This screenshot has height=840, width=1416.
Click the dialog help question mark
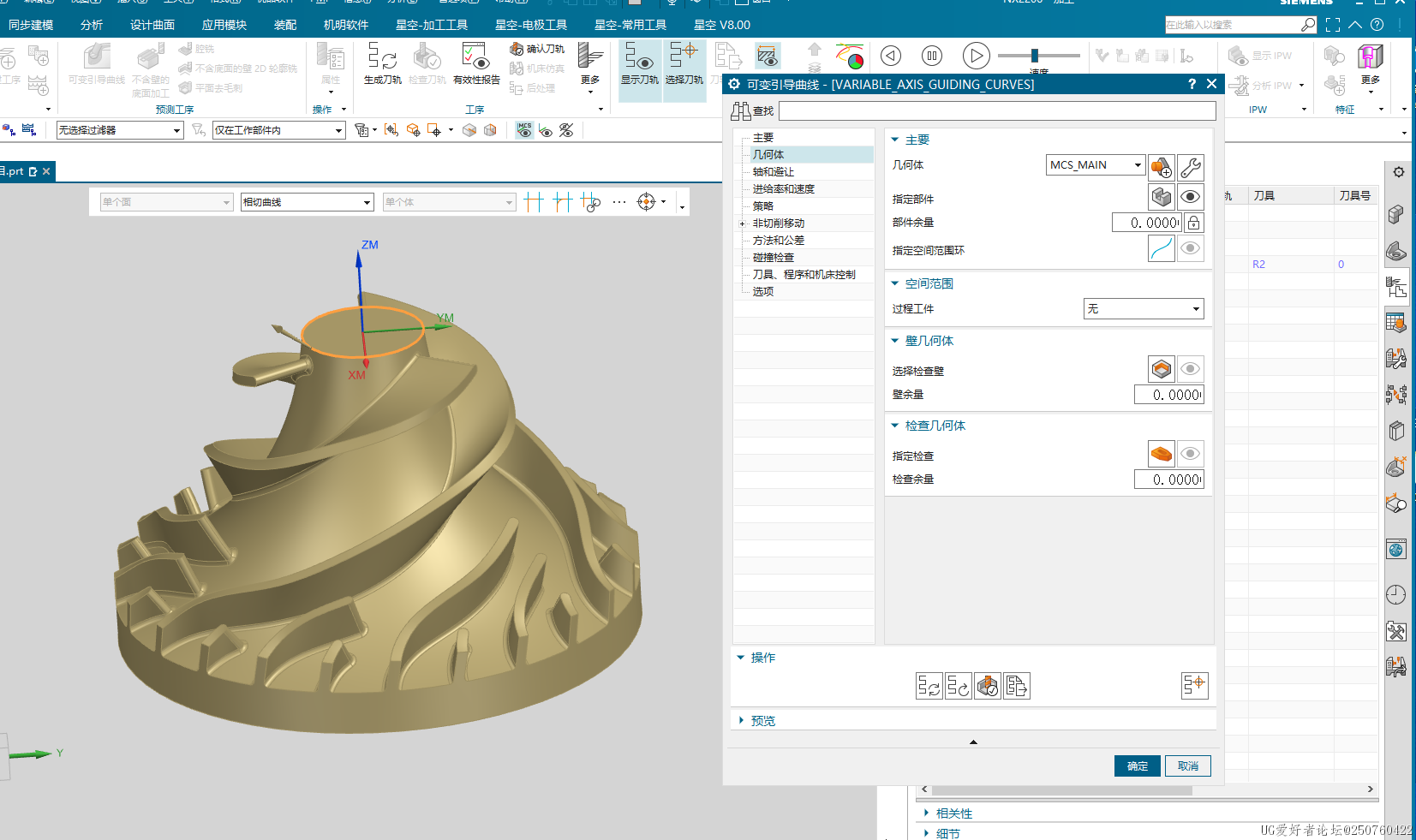click(1192, 84)
